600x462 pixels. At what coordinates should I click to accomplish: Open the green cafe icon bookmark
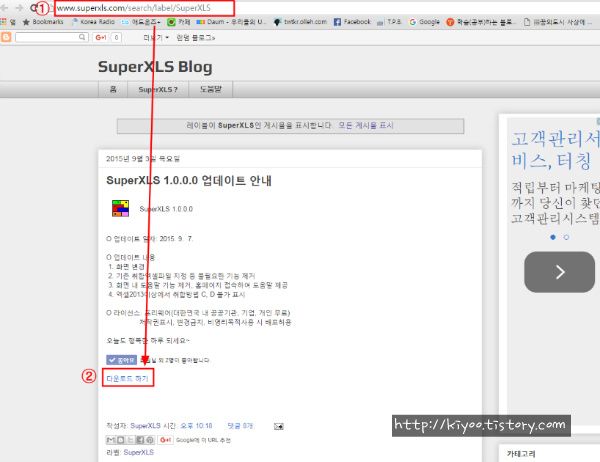tap(179, 22)
